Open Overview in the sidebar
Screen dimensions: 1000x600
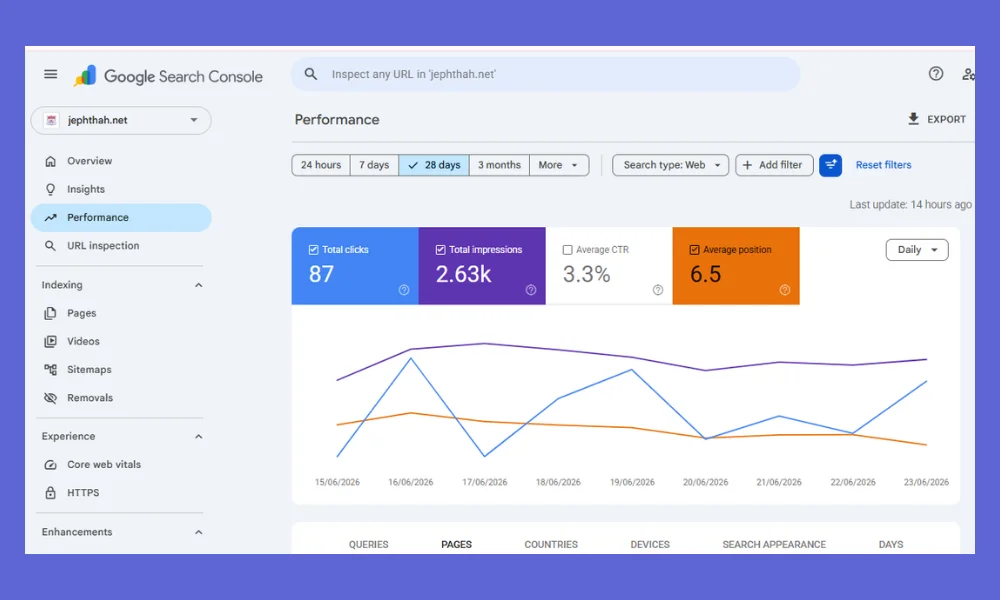click(x=121, y=161)
